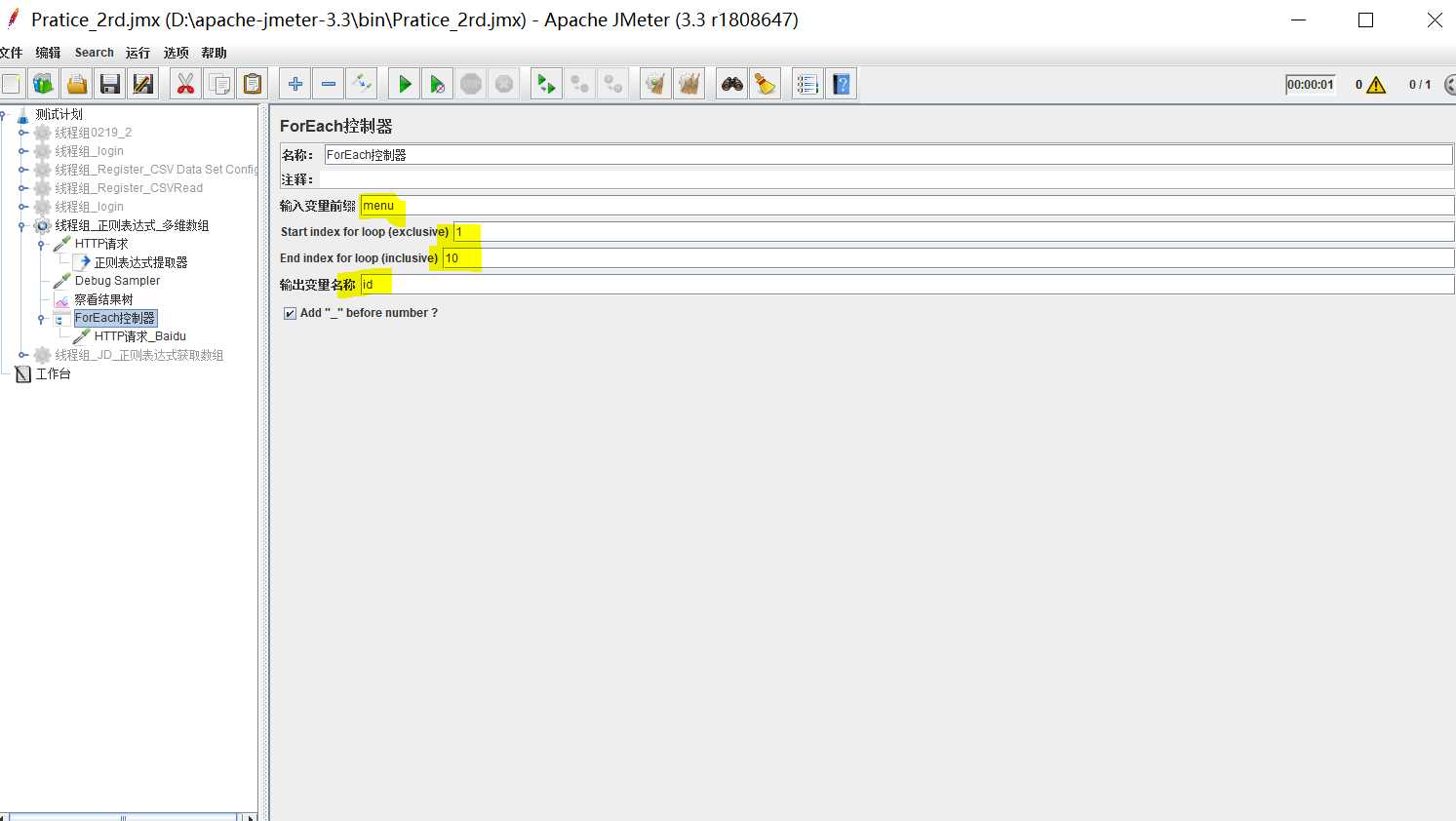Click the empty 注释 comment field

click(886, 179)
